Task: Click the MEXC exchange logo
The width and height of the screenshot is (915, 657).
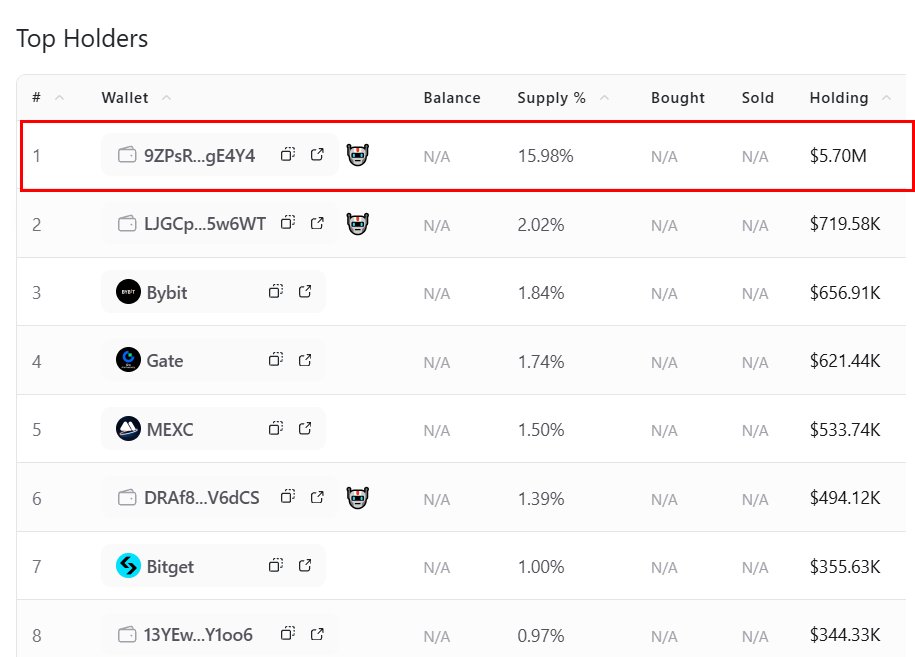Action: (128, 429)
